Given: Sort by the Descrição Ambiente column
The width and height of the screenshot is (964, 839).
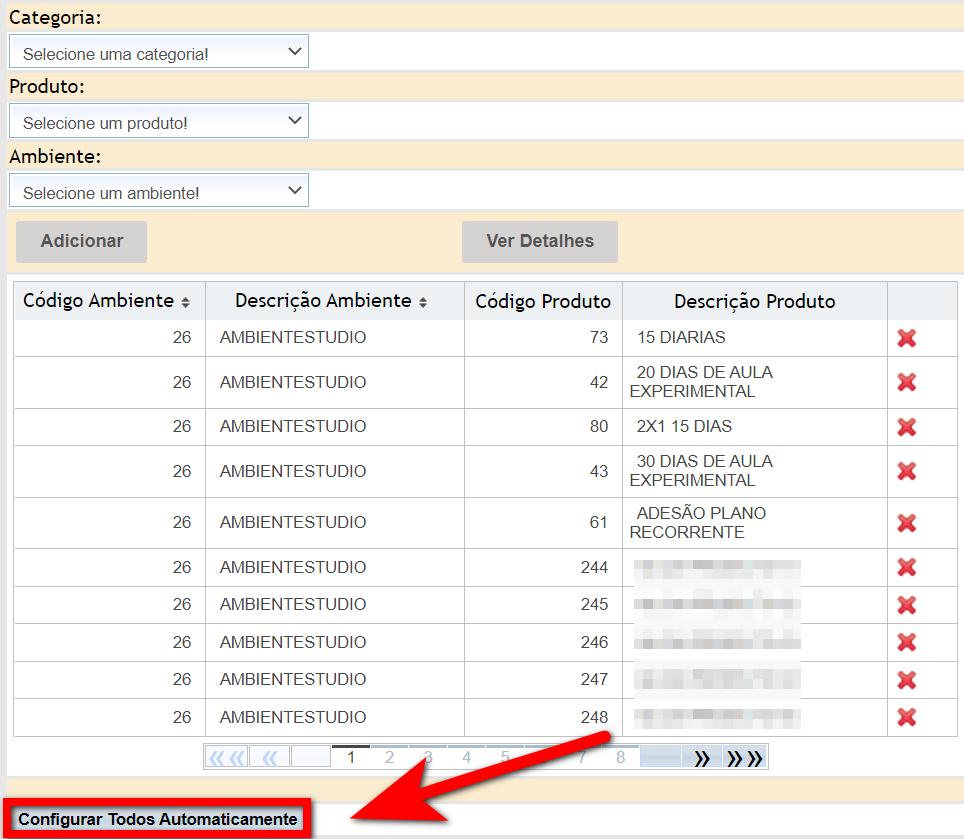Looking at the screenshot, I should (x=423, y=302).
